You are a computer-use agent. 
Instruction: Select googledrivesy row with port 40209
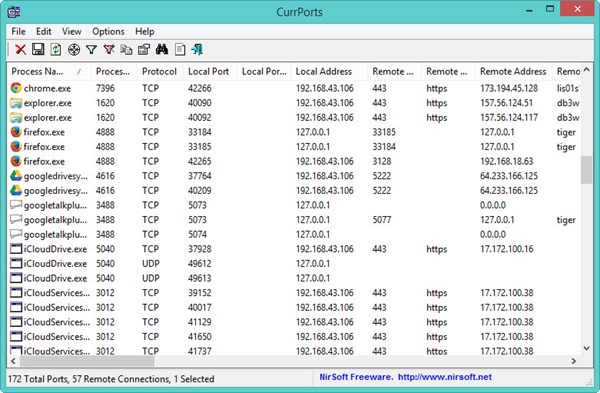[294, 190]
